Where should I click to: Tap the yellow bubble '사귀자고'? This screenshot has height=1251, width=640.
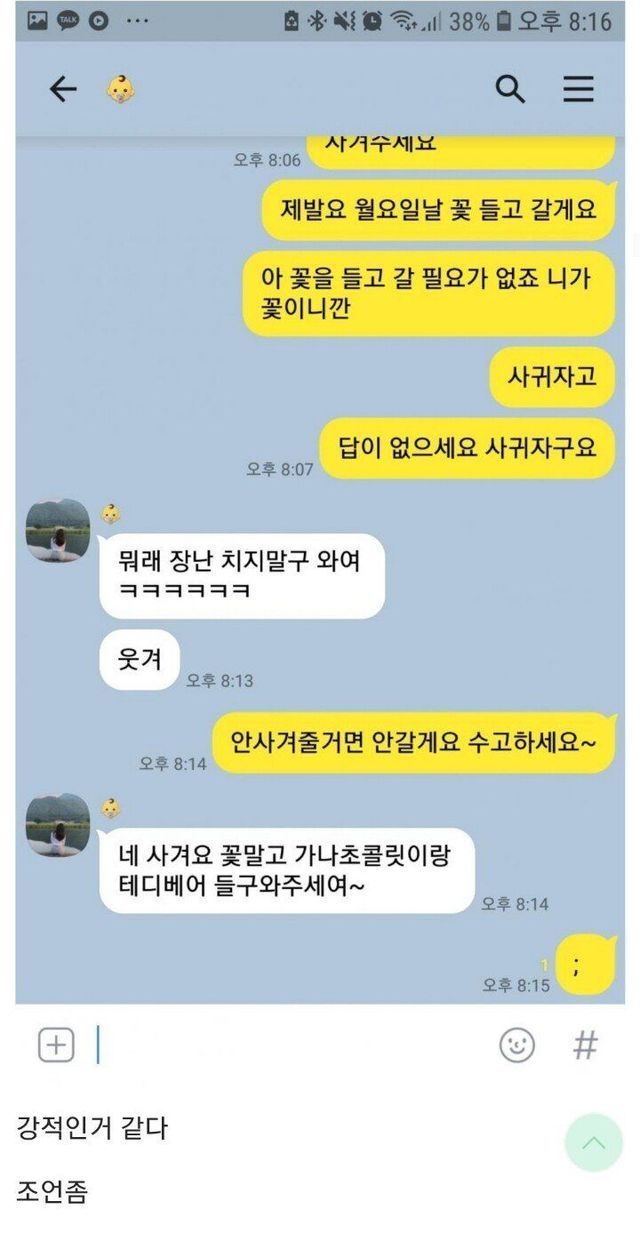click(x=553, y=377)
